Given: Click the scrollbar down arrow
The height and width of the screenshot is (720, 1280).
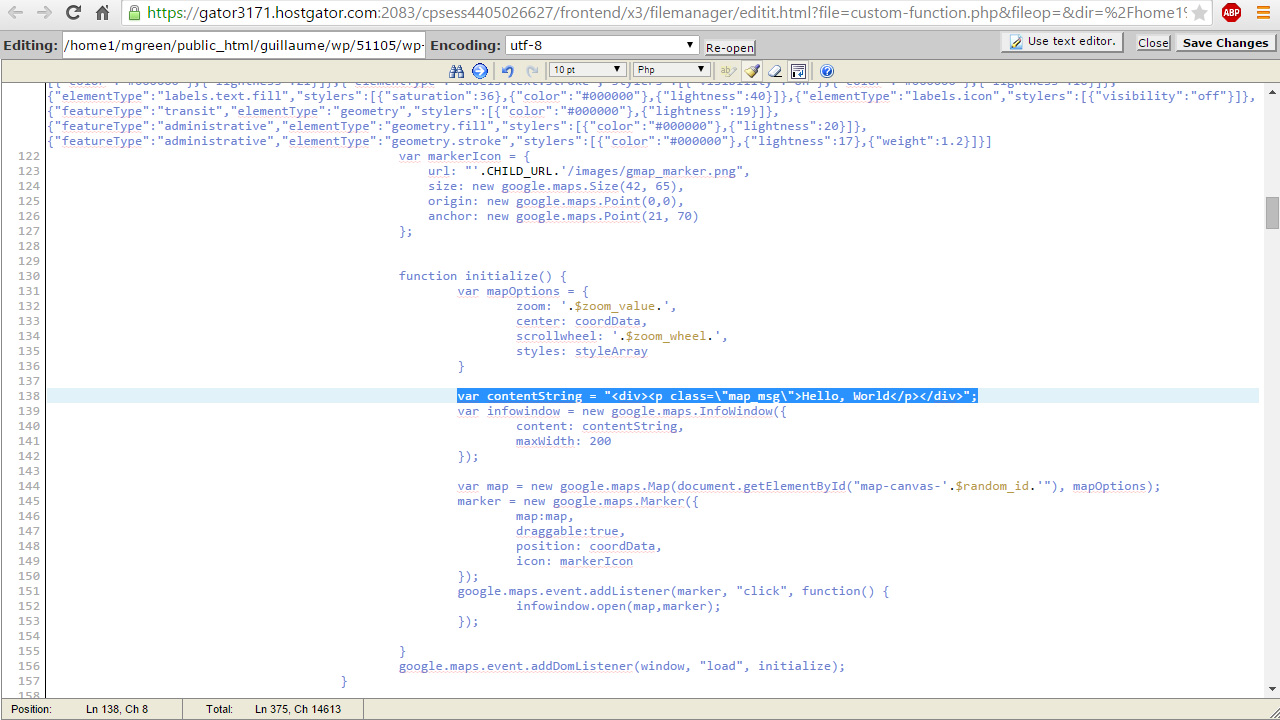Looking at the screenshot, I should tap(1272, 688).
